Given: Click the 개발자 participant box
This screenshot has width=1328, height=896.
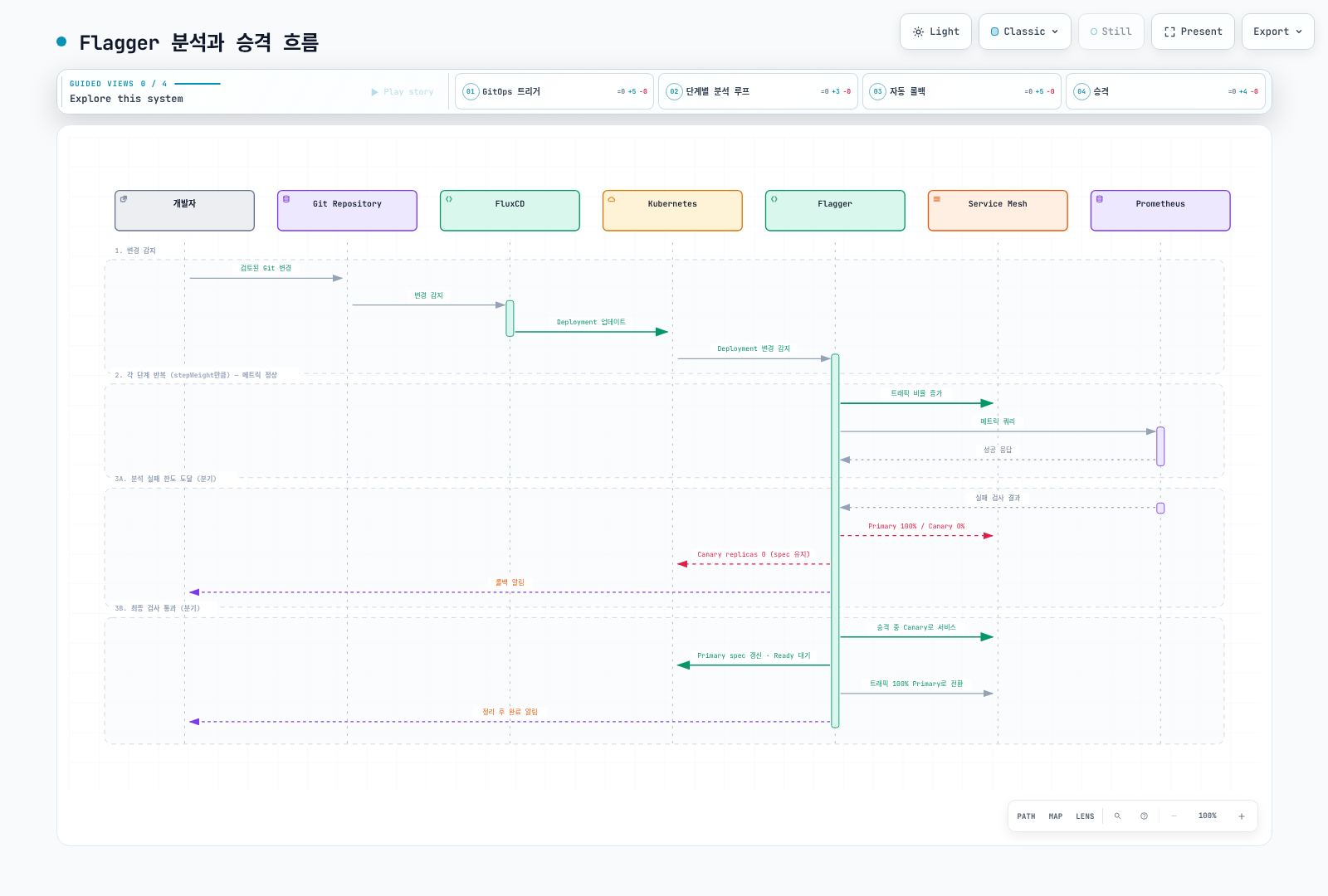Looking at the screenshot, I should 184,211.
